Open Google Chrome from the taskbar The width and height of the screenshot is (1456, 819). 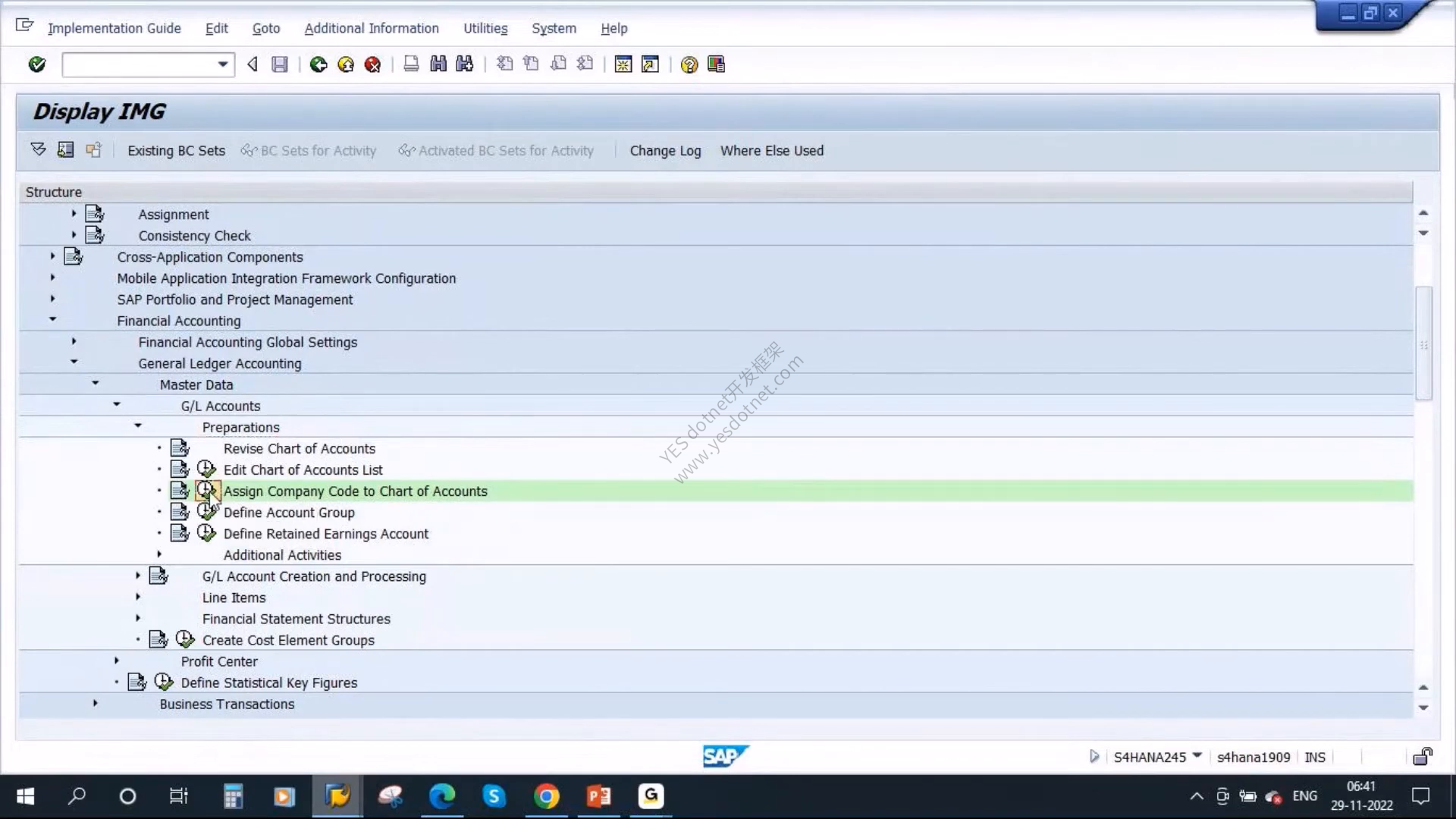[546, 796]
